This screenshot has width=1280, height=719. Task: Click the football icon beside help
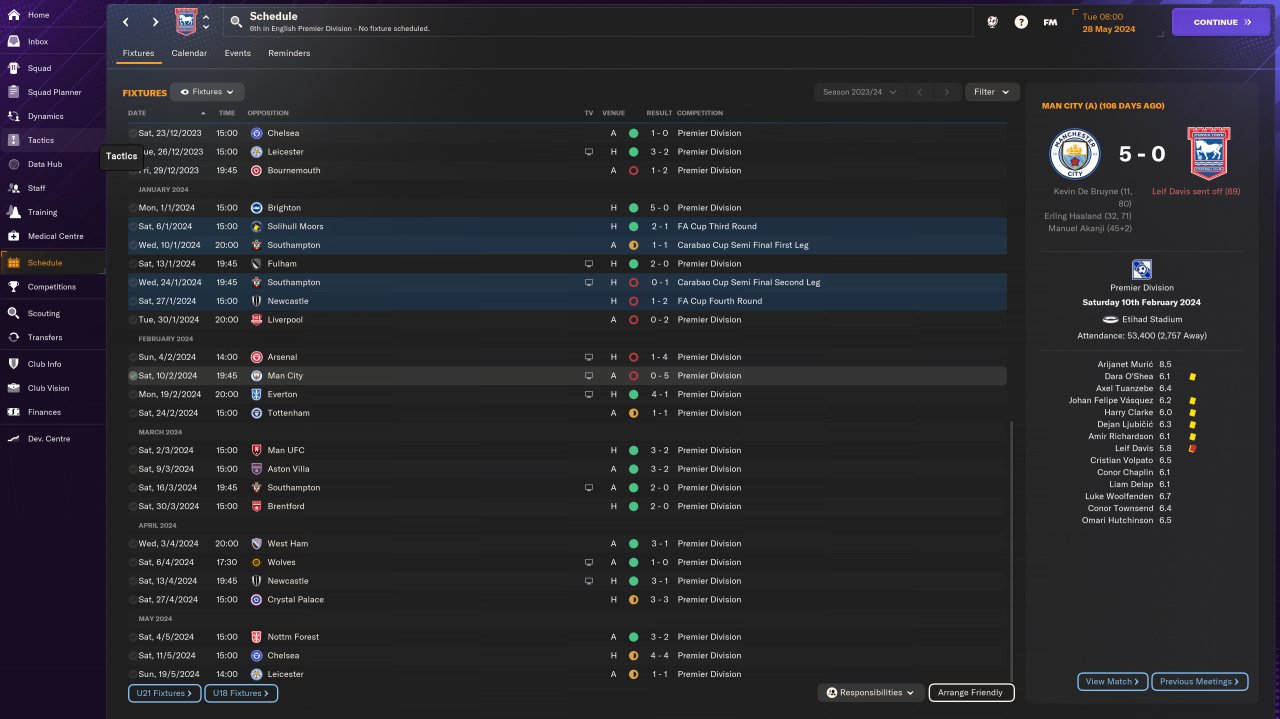[x=992, y=22]
